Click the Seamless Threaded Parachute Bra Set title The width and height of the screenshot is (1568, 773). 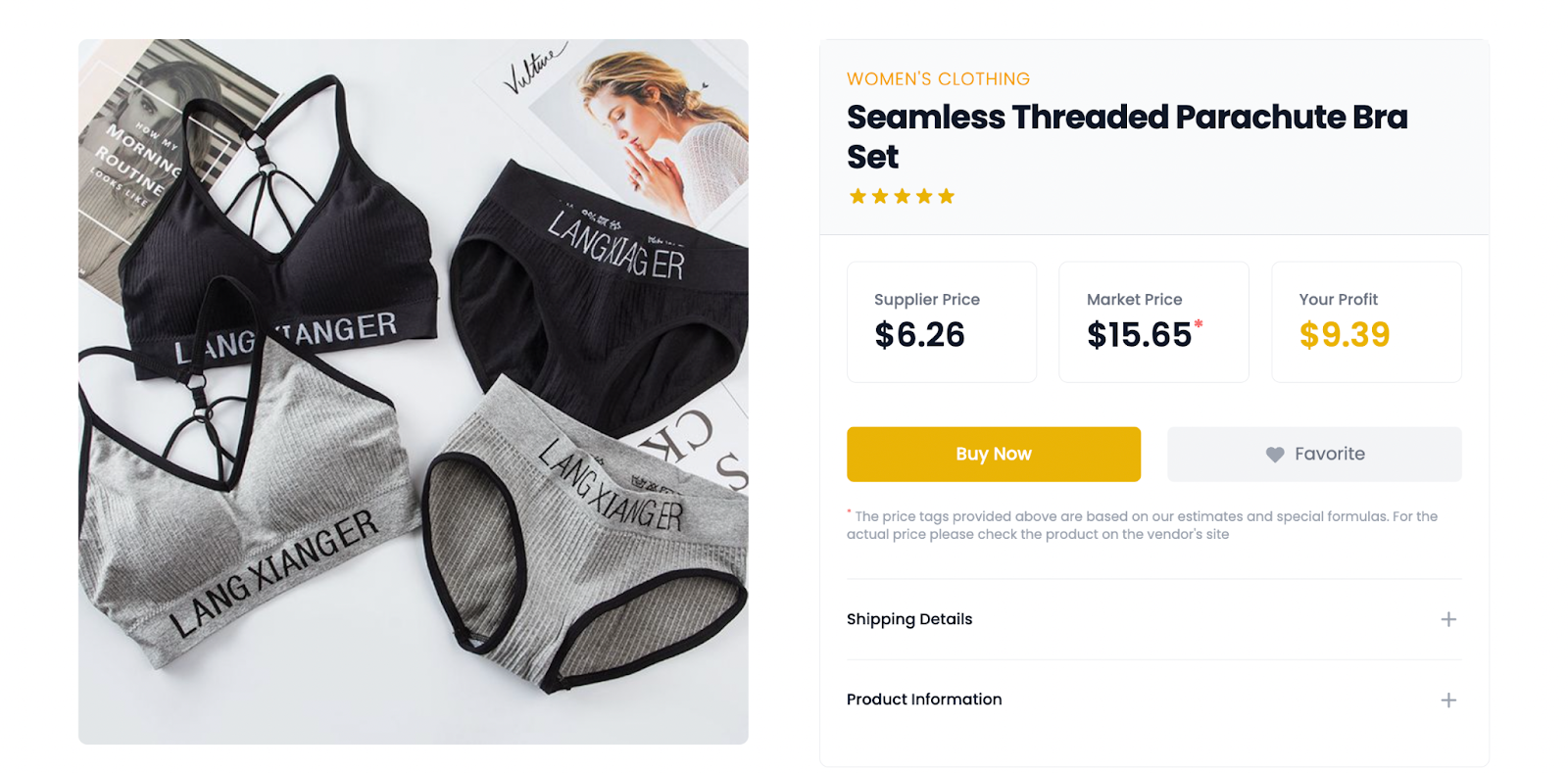pyautogui.click(x=1127, y=136)
